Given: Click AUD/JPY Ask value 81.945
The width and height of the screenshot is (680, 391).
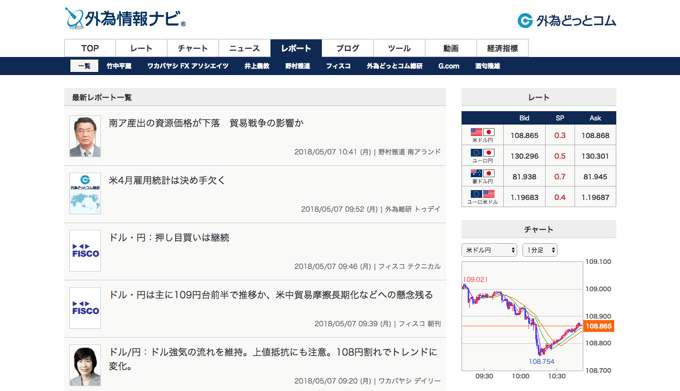Looking at the screenshot, I should 595,177.
